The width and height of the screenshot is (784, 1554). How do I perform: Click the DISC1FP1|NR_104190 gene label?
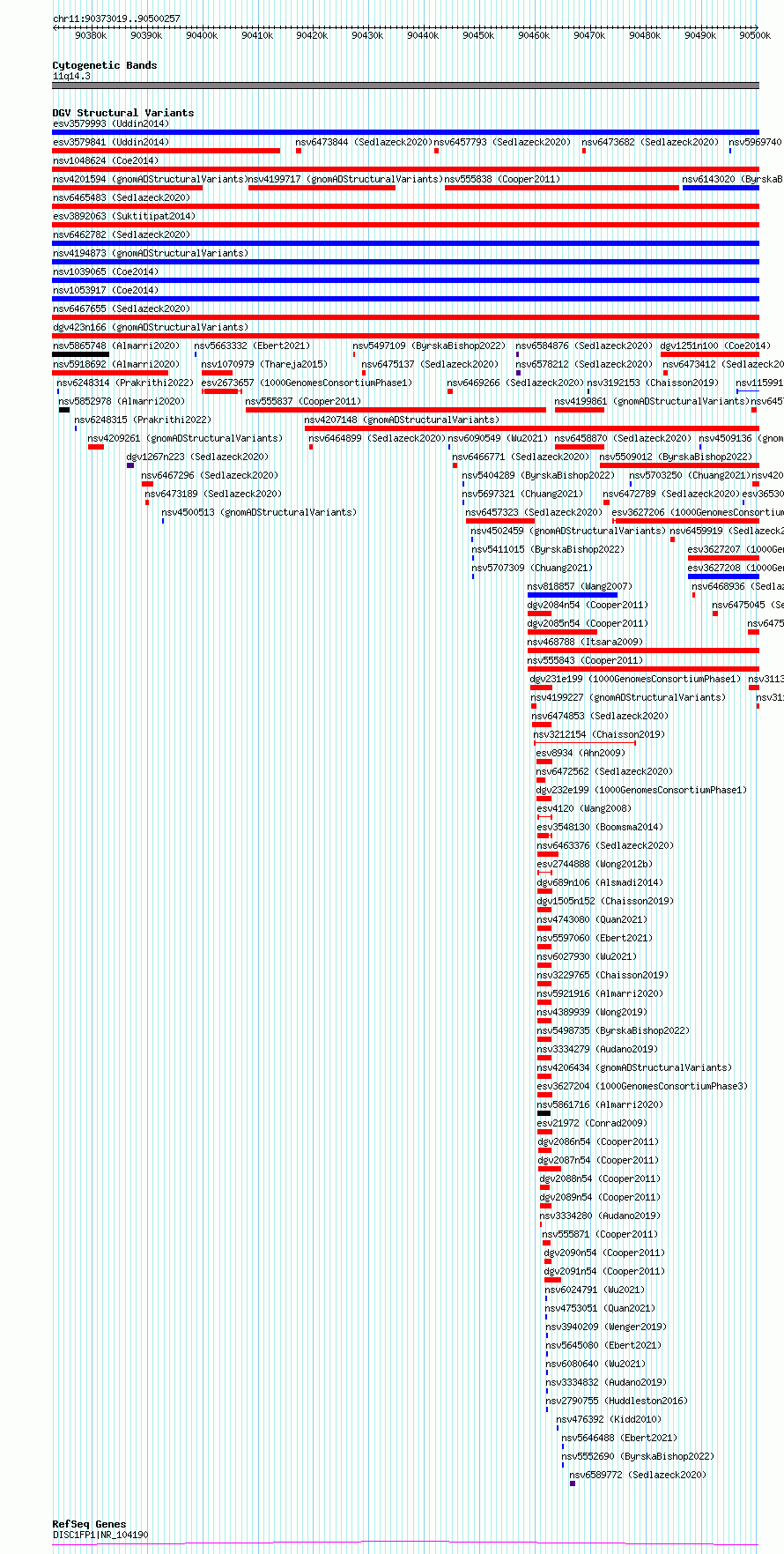point(100,1535)
